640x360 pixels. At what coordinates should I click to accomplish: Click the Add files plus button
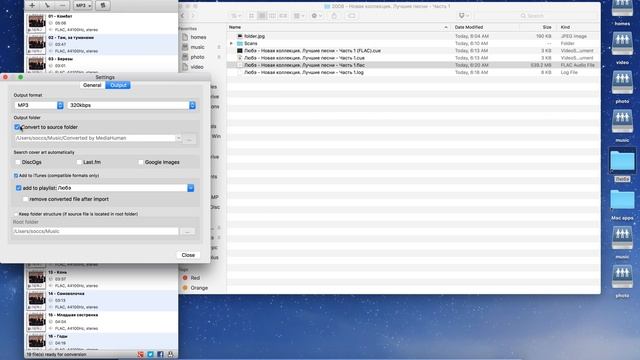(32, 5)
